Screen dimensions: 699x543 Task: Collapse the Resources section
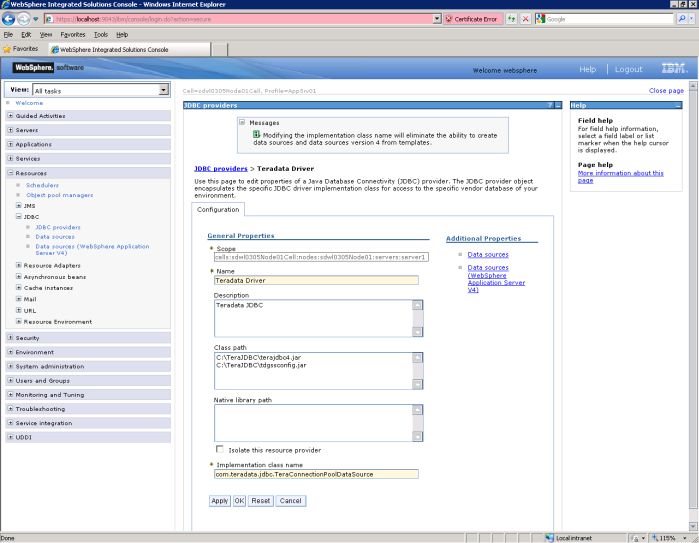coord(10,173)
